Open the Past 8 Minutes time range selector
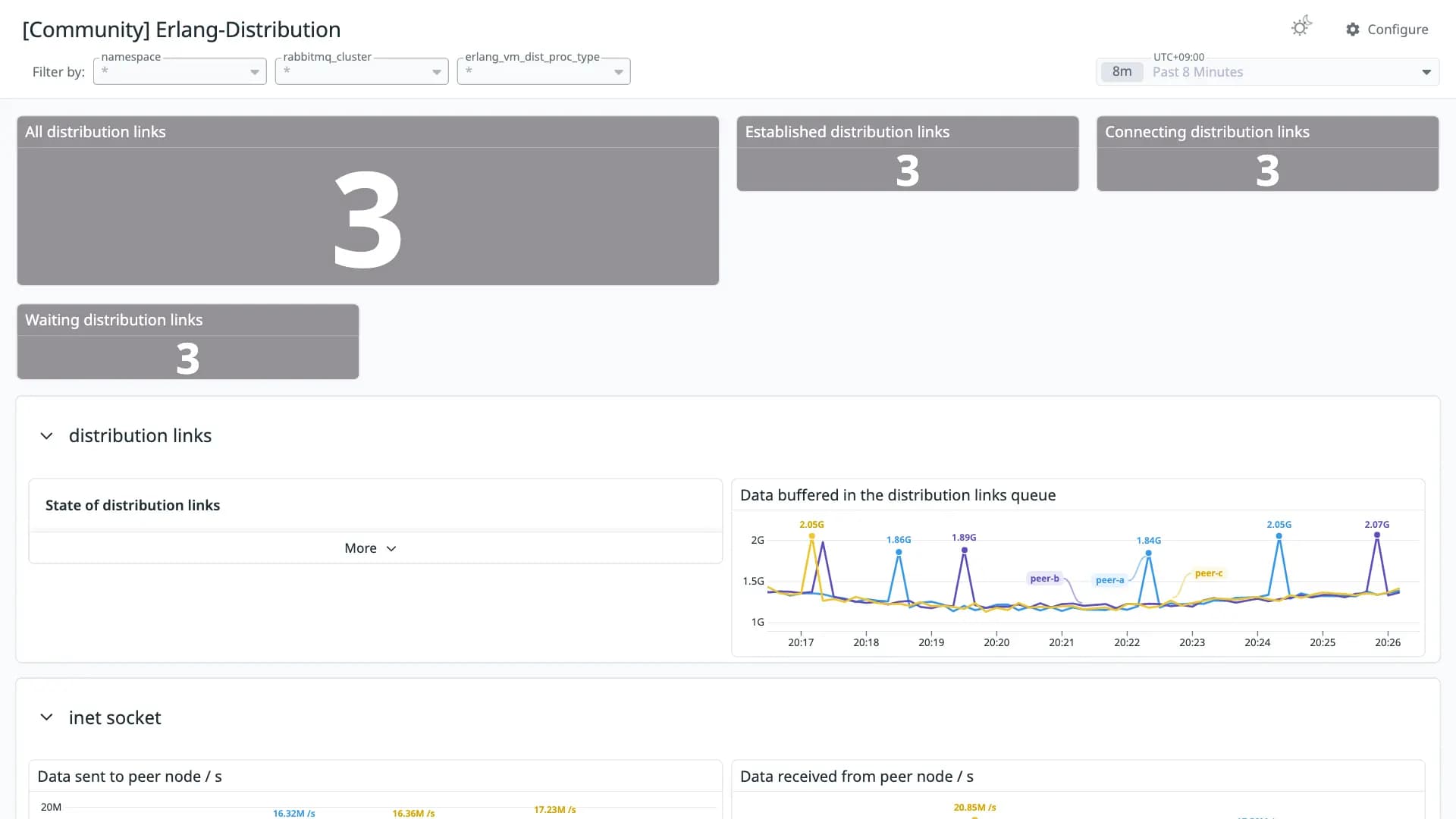1456x819 pixels. tap(1267, 72)
